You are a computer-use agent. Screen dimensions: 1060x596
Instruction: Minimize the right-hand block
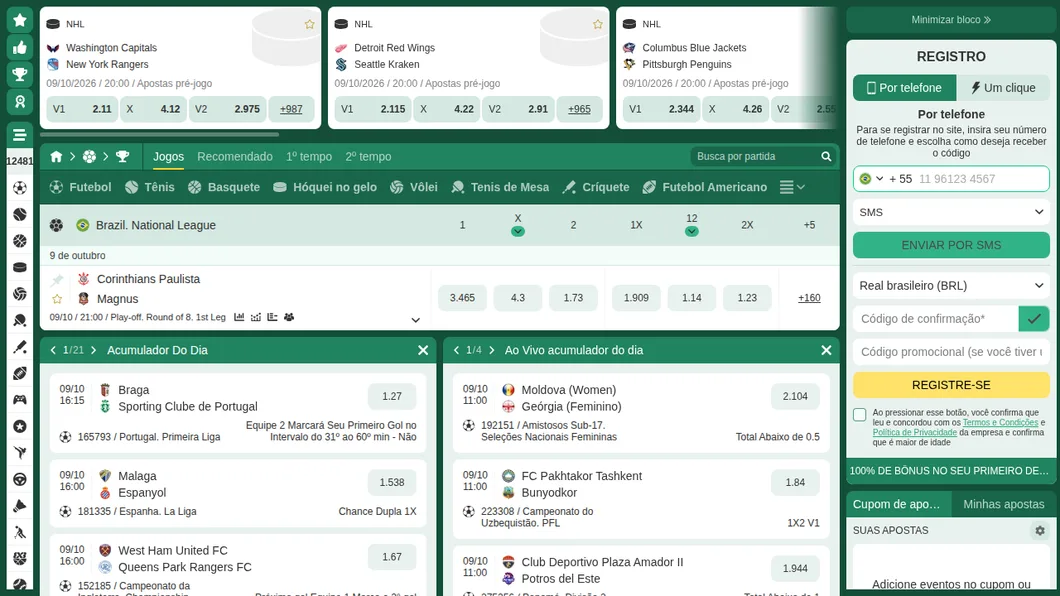(951, 20)
